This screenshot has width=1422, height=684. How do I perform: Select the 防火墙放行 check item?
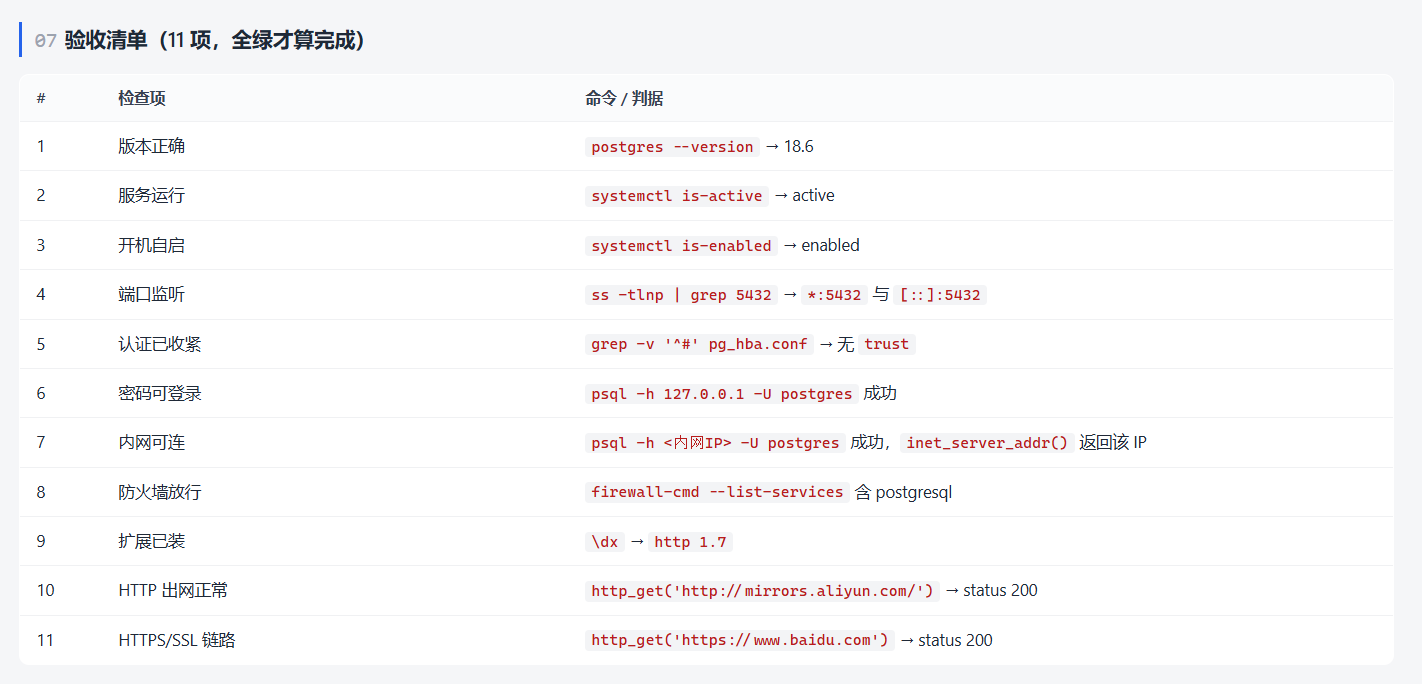pos(160,492)
